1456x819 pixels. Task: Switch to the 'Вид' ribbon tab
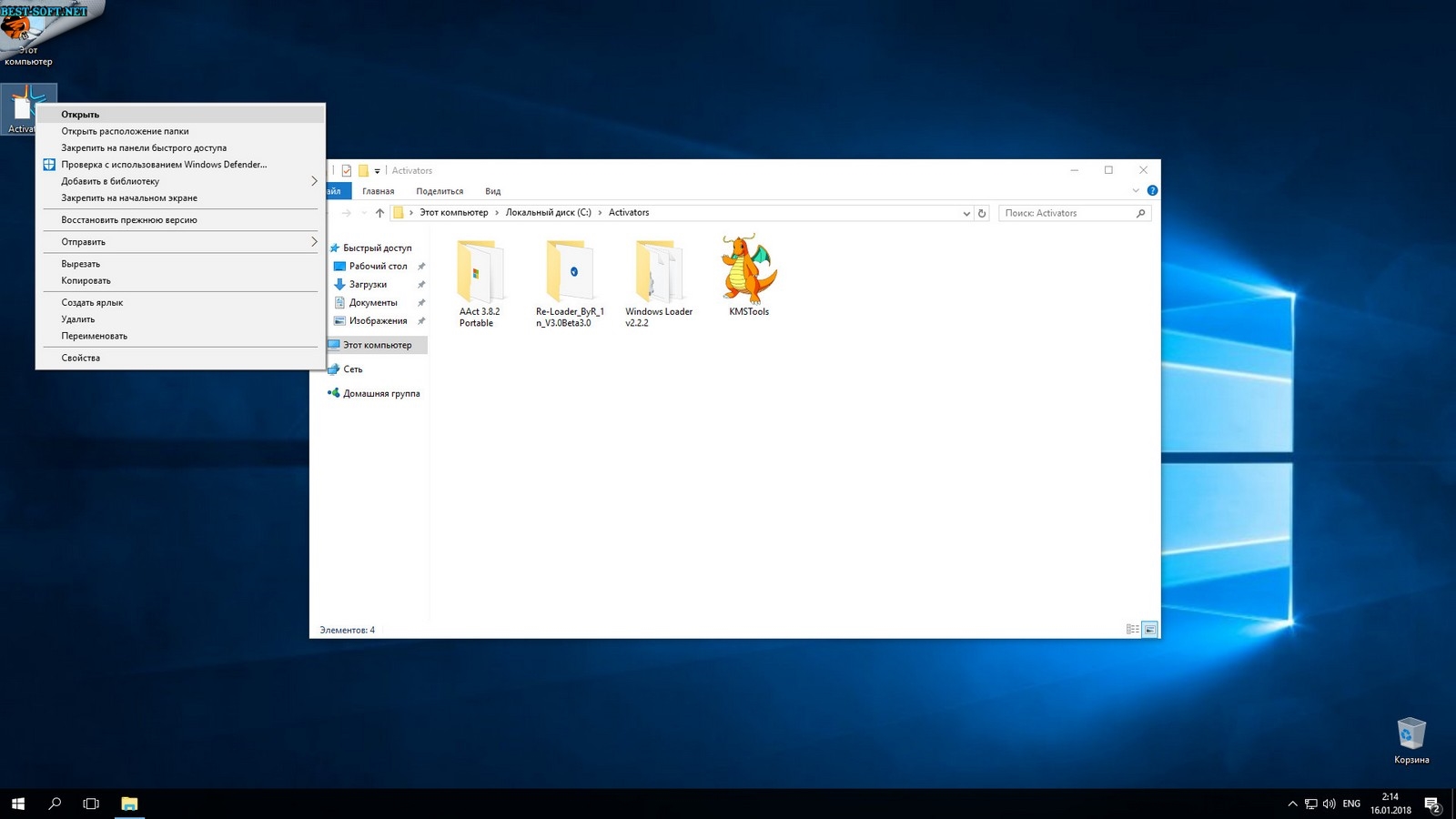[x=493, y=191]
